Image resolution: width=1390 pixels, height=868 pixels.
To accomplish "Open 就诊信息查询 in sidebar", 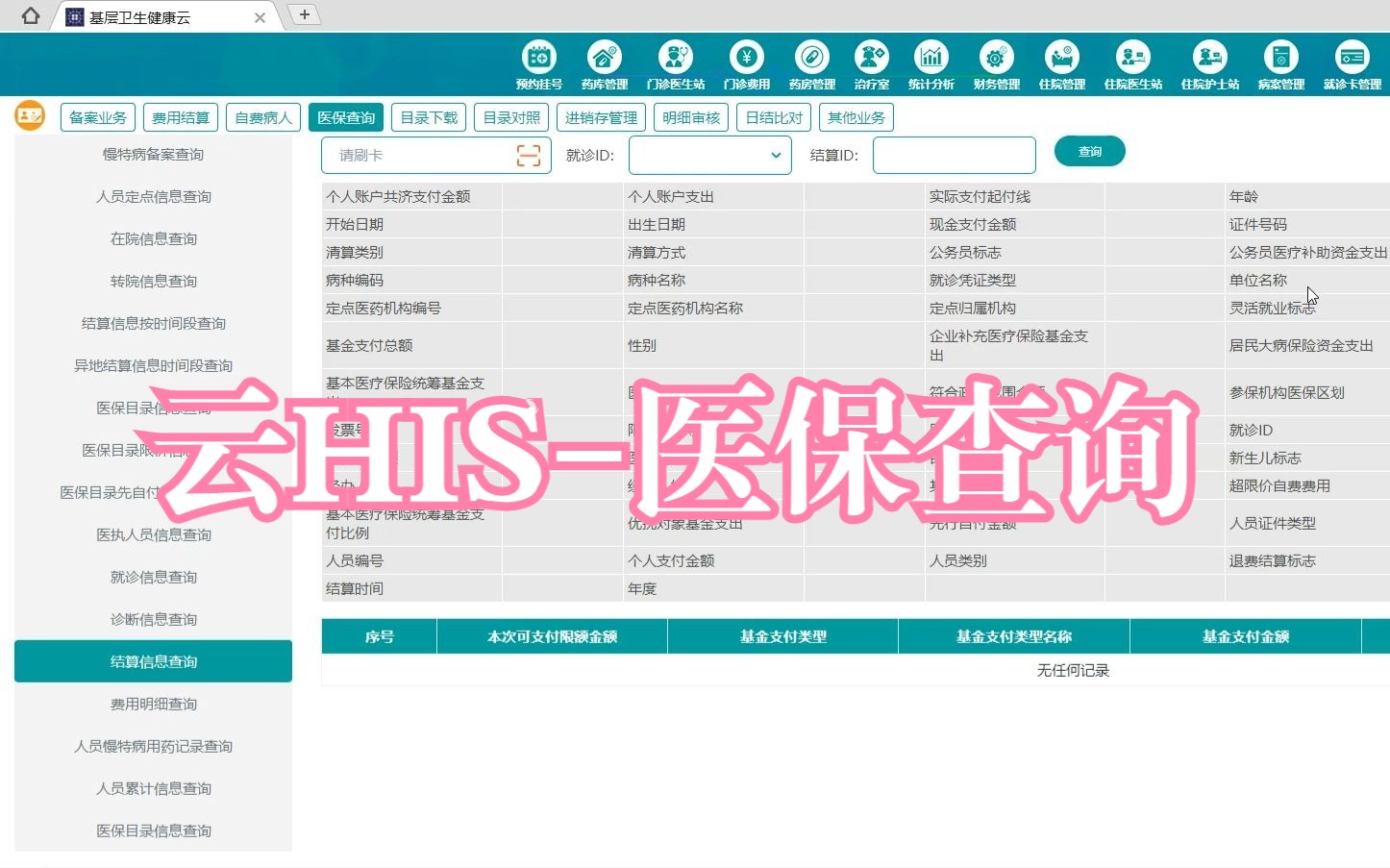I will tap(153, 577).
